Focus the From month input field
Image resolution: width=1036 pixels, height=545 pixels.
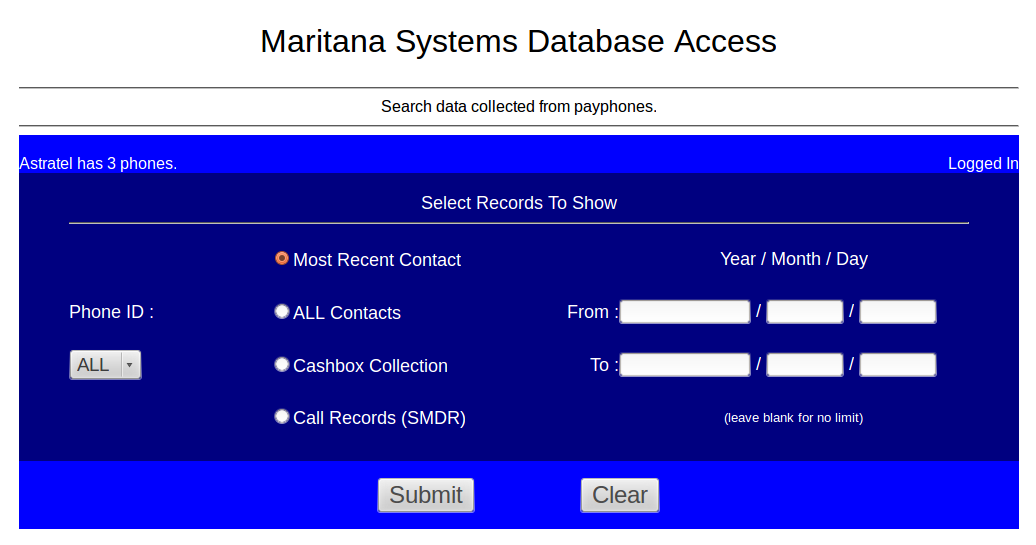(x=804, y=312)
